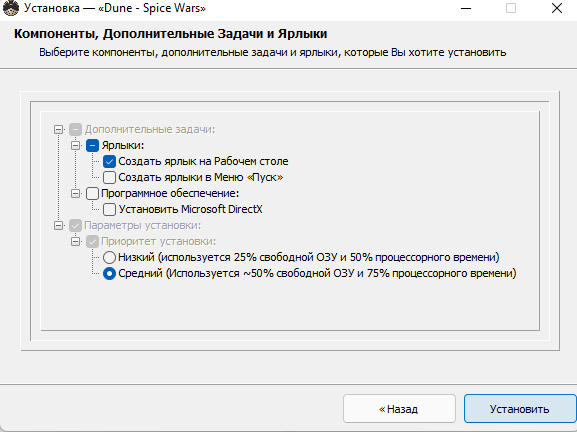577x432 pixels.
Task: Click the Установить Microsoft DirectX label
Action: (x=190, y=209)
